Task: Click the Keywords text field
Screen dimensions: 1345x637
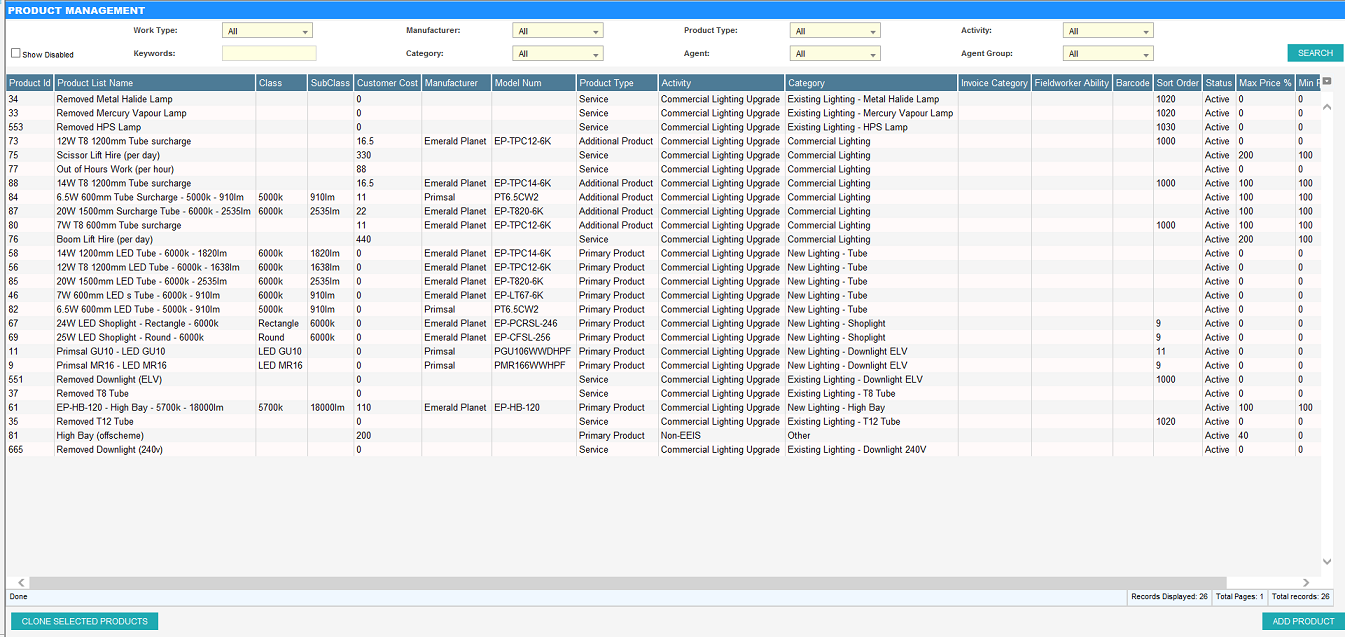Action: (x=269, y=54)
